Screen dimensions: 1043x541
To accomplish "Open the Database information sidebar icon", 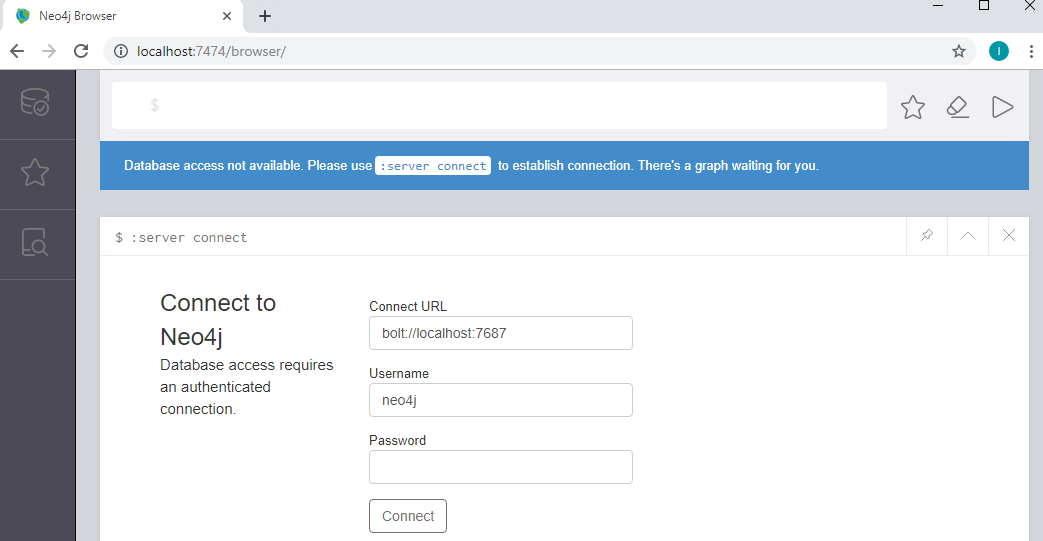I will (x=35, y=102).
